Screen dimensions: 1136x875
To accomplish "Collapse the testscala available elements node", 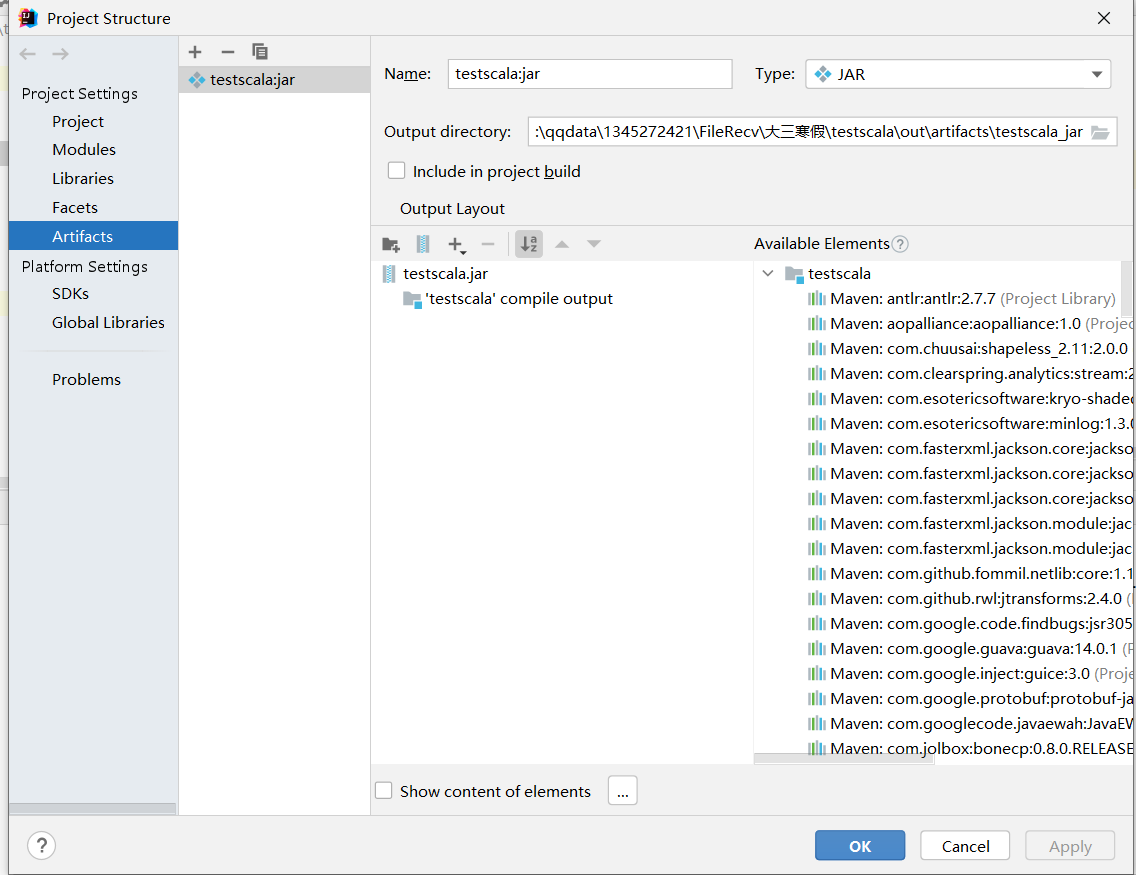I will point(768,274).
